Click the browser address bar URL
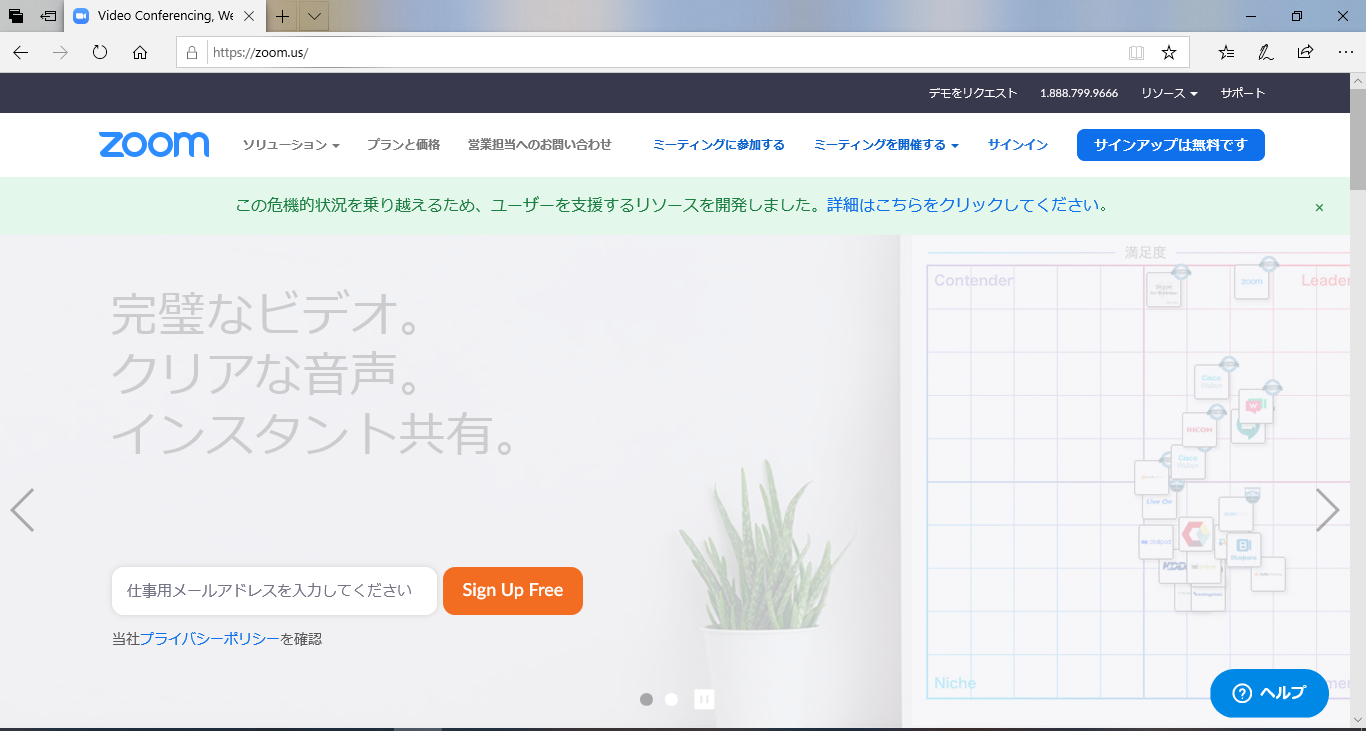Viewport: 1366px width, 731px height. click(x=261, y=52)
